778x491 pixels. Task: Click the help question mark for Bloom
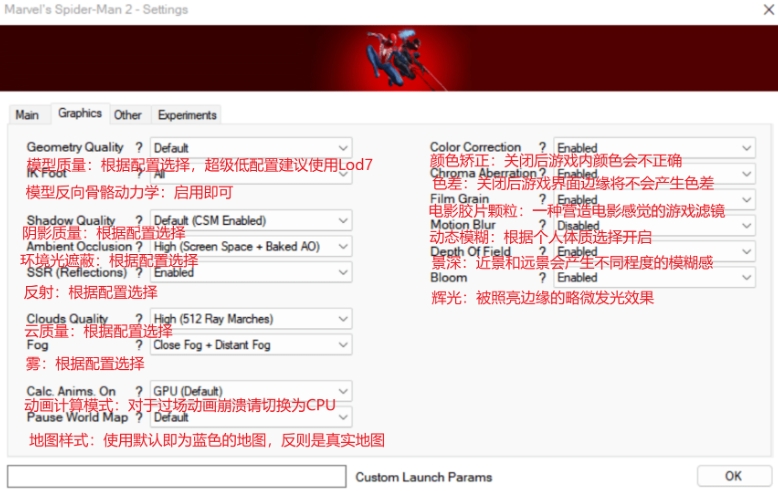pyautogui.click(x=542, y=277)
